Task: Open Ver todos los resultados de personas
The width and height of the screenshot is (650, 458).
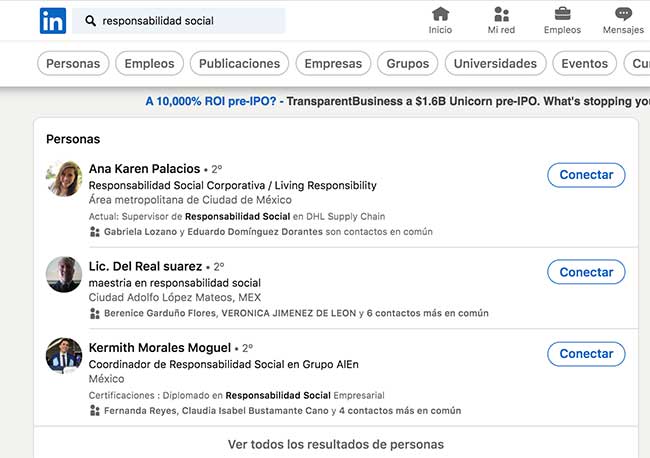Action: tap(336, 444)
